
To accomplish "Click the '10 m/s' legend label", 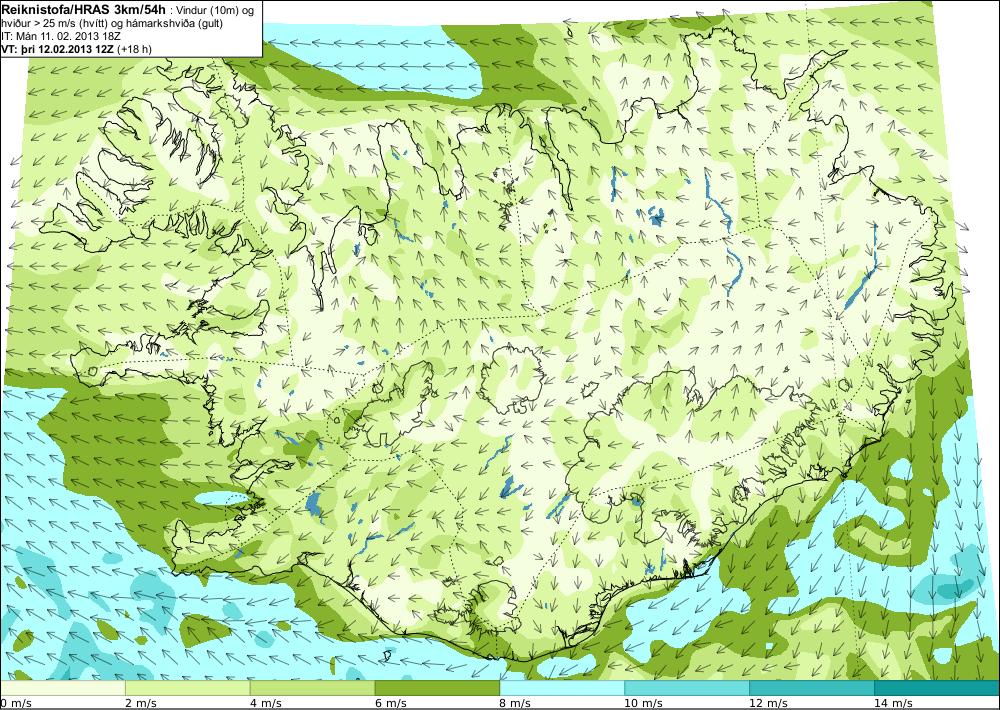I will tap(643, 703).
